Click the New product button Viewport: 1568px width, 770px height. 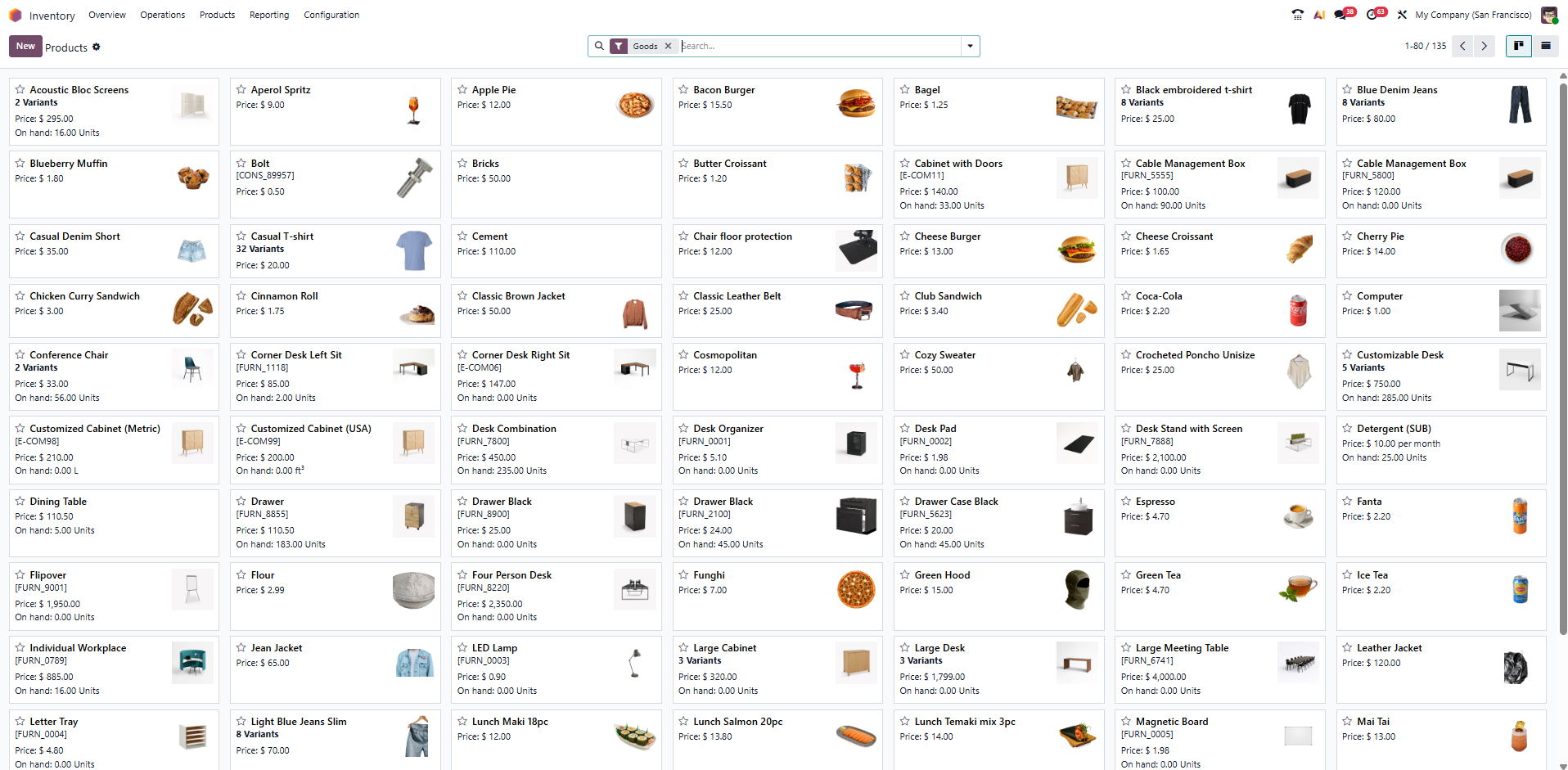point(25,46)
